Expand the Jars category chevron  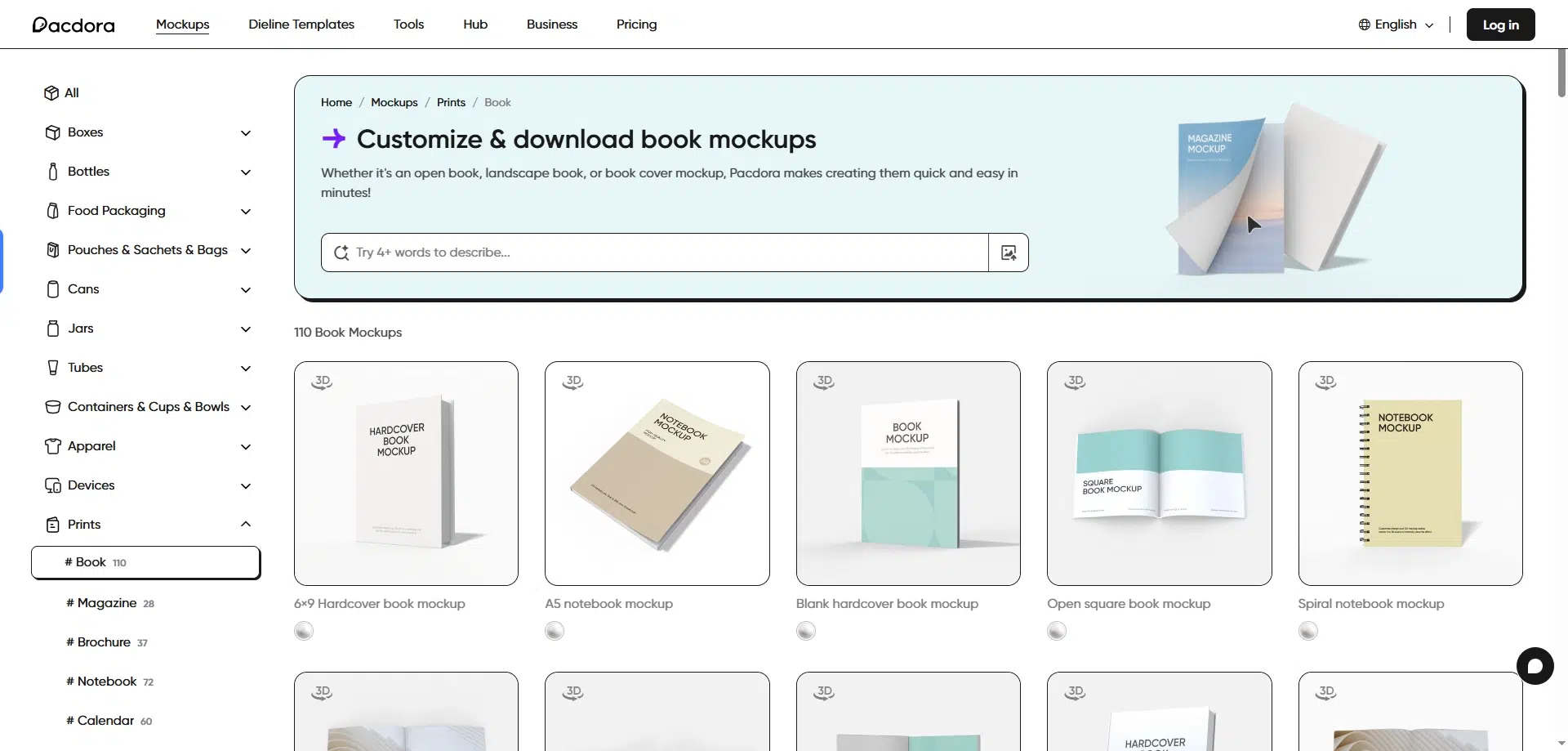click(246, 329)
